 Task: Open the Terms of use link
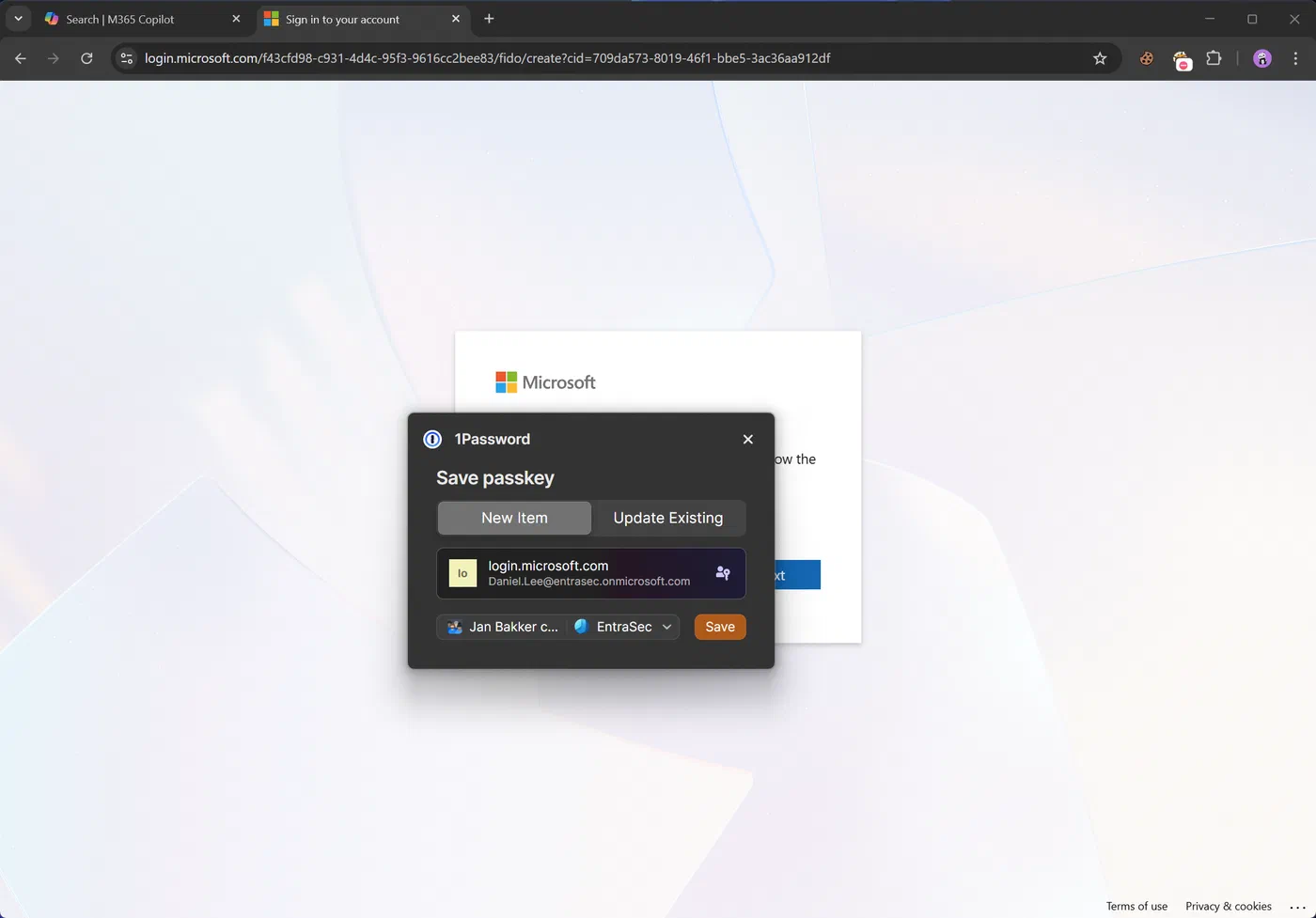click(x=1136, y=906)
